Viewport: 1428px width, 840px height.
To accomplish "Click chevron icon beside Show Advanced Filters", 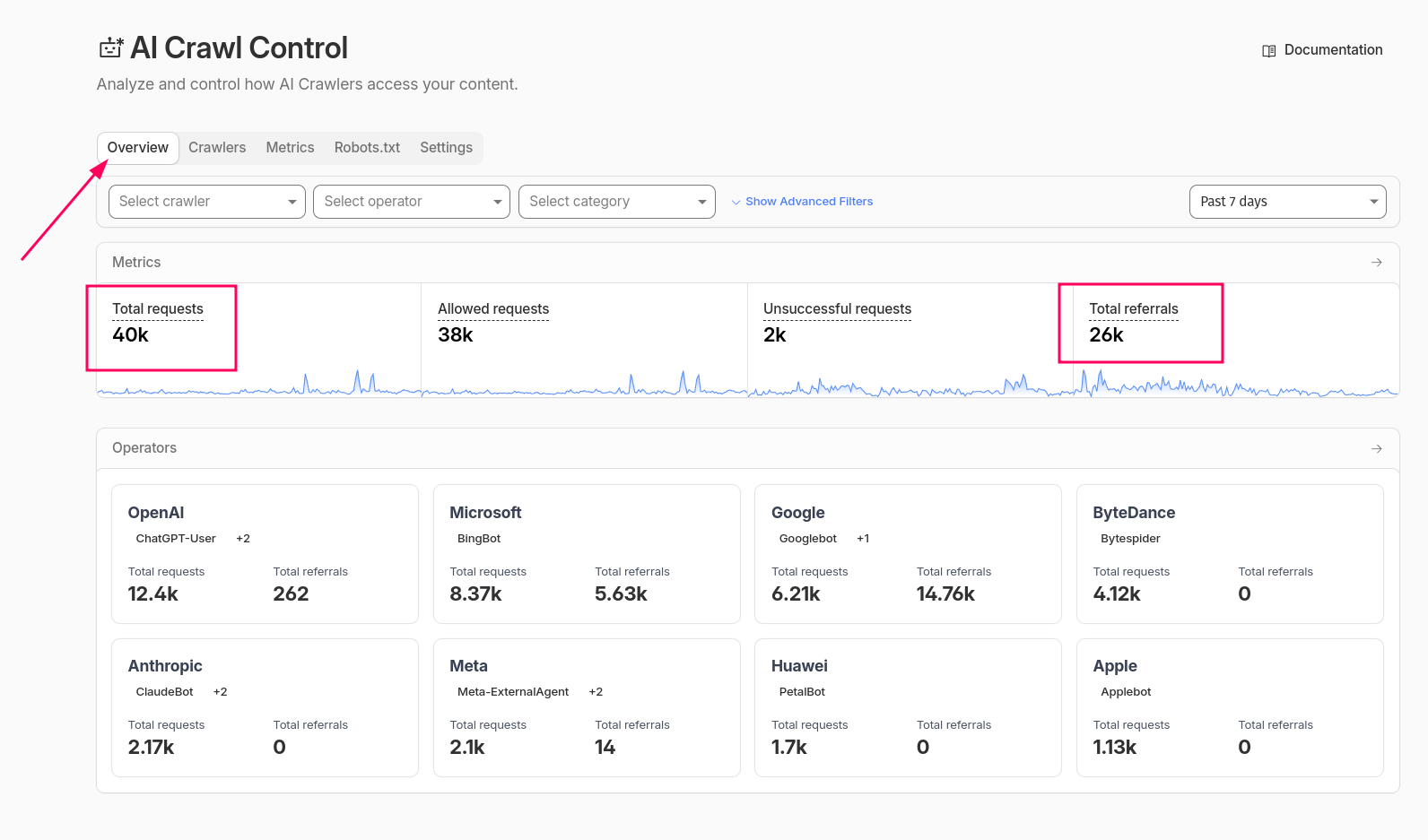I will pos(736,203).
